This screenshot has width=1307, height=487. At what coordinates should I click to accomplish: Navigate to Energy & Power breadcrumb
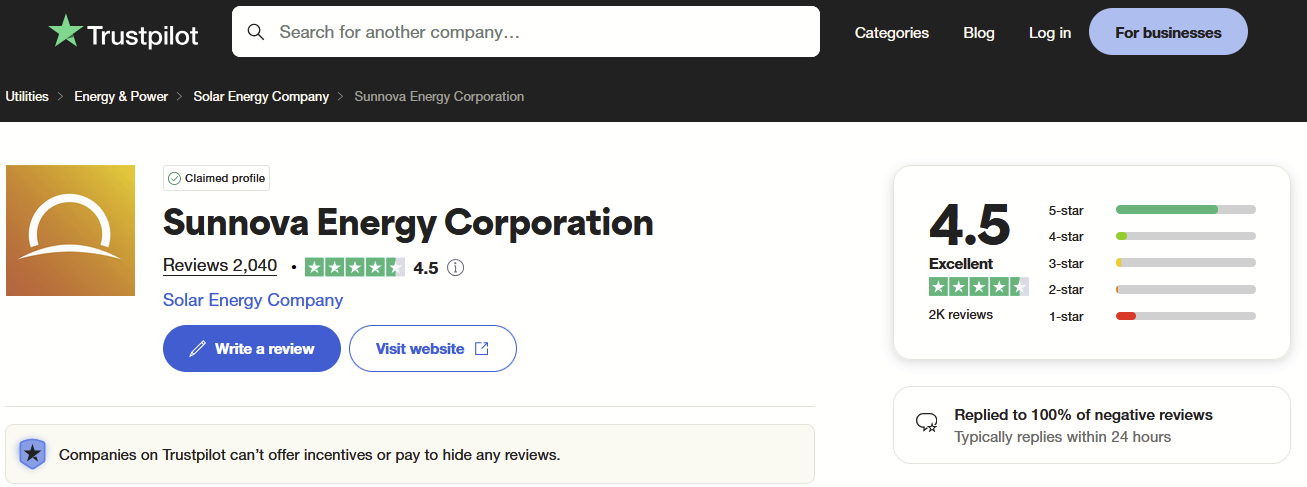point(121,97)
